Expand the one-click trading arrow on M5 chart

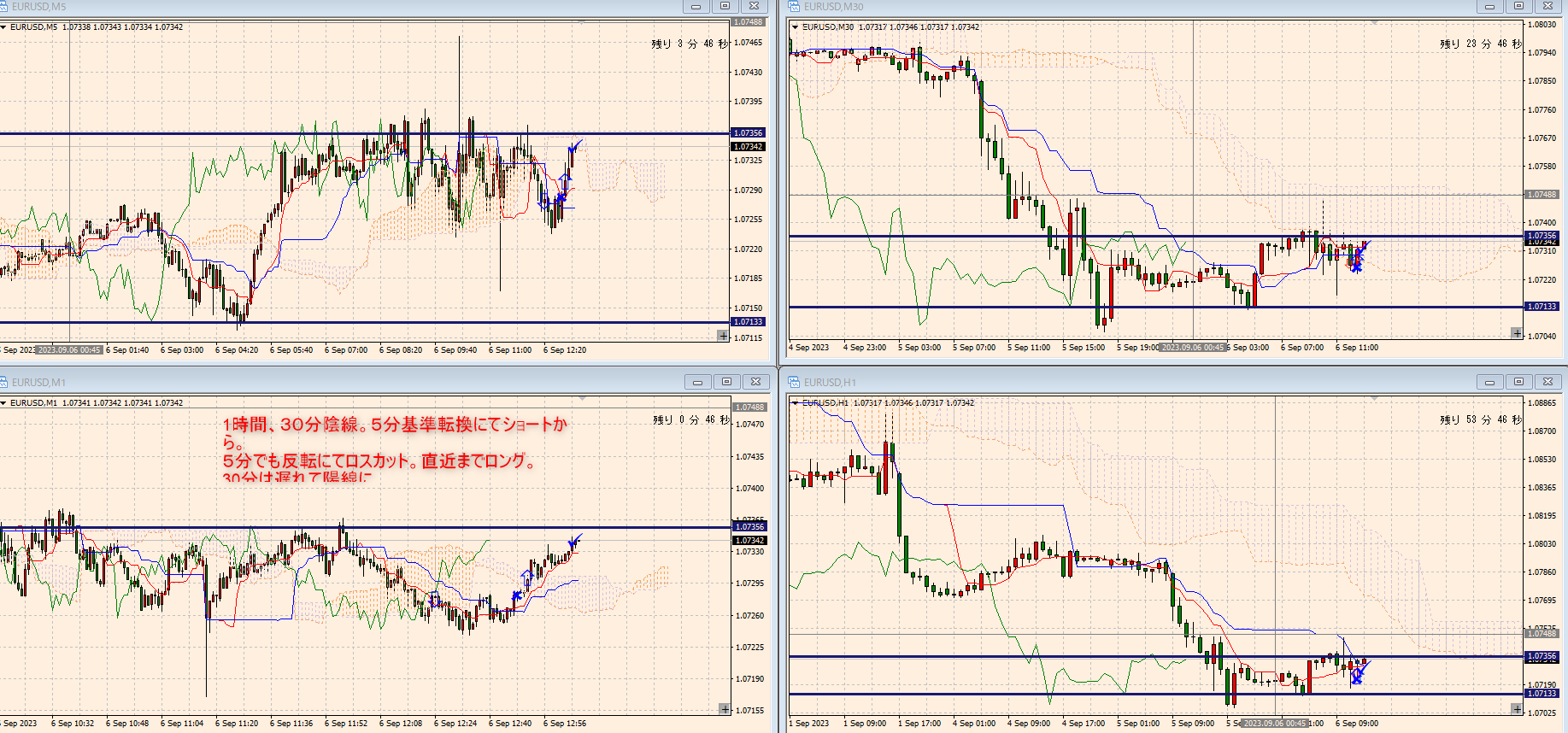point(3,27)
